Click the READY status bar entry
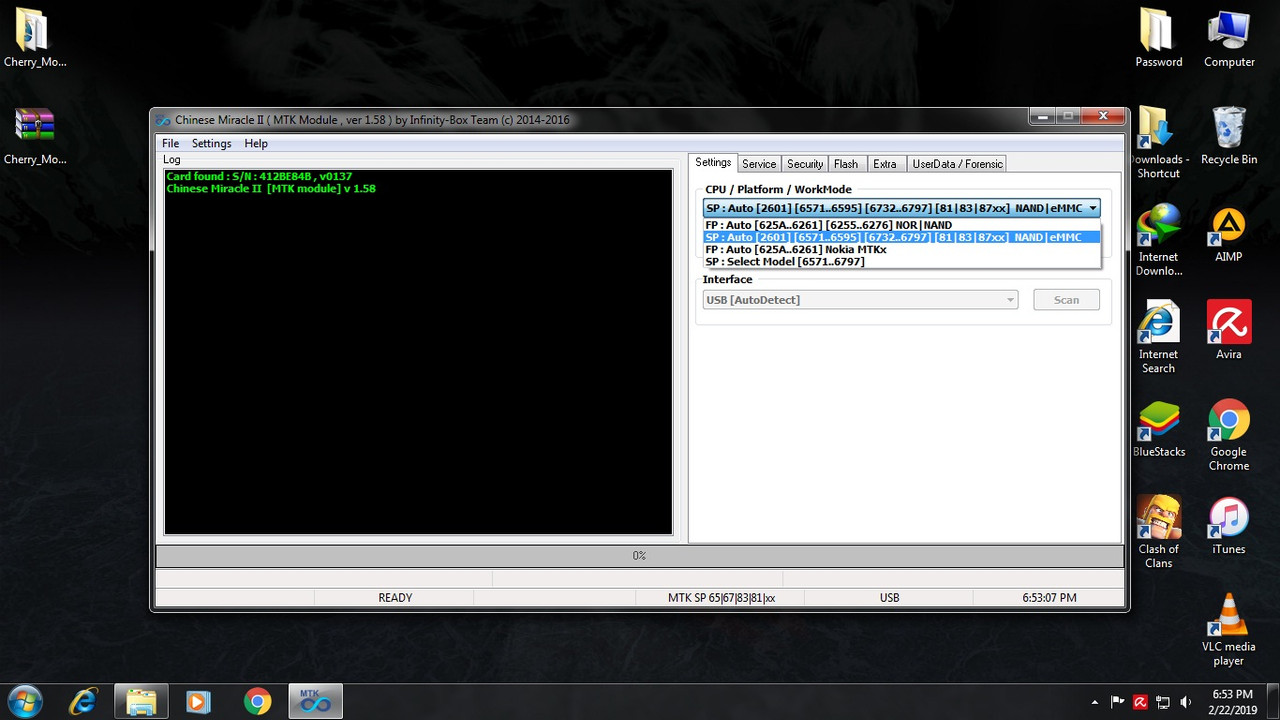The width and height of the screenshot is (1280, 720). point(395,597)
